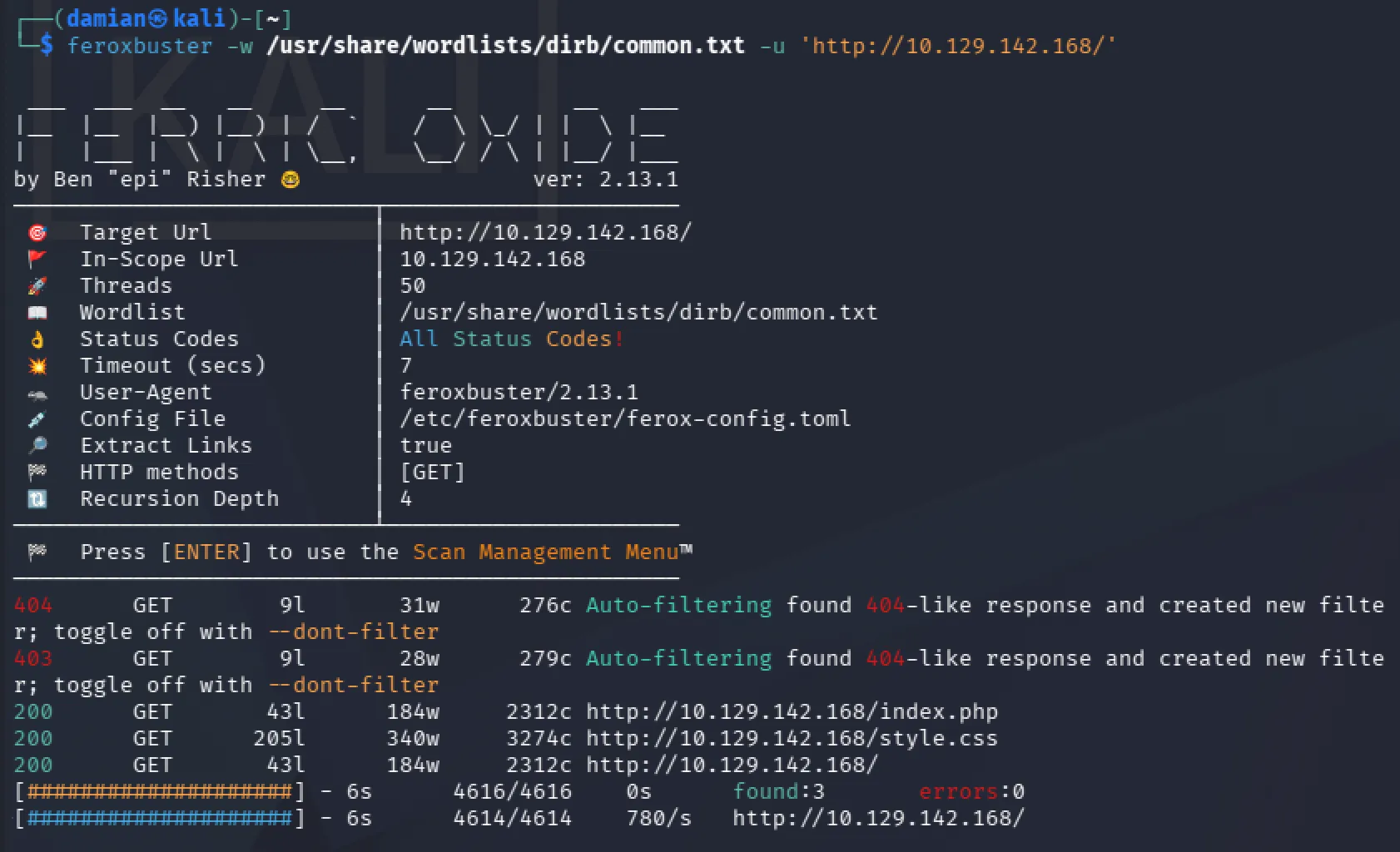Click the 3274c size value
Viewport: 1400px width, 852px height.
[x=539, y=738]
